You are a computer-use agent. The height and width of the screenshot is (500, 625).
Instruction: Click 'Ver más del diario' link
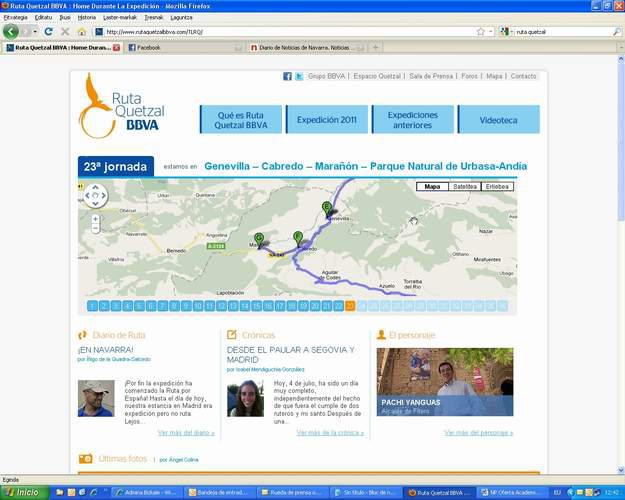click(186, 433)
